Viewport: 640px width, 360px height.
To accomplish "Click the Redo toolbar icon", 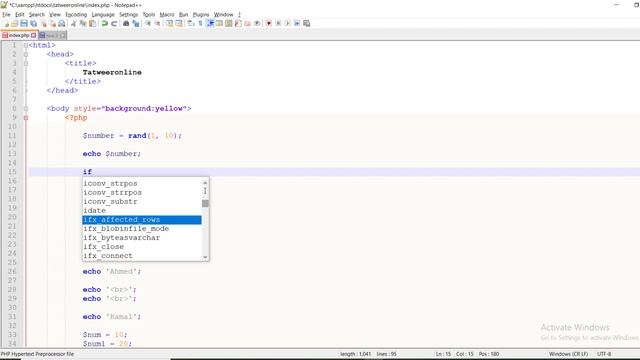I will (x=114, y=24).
